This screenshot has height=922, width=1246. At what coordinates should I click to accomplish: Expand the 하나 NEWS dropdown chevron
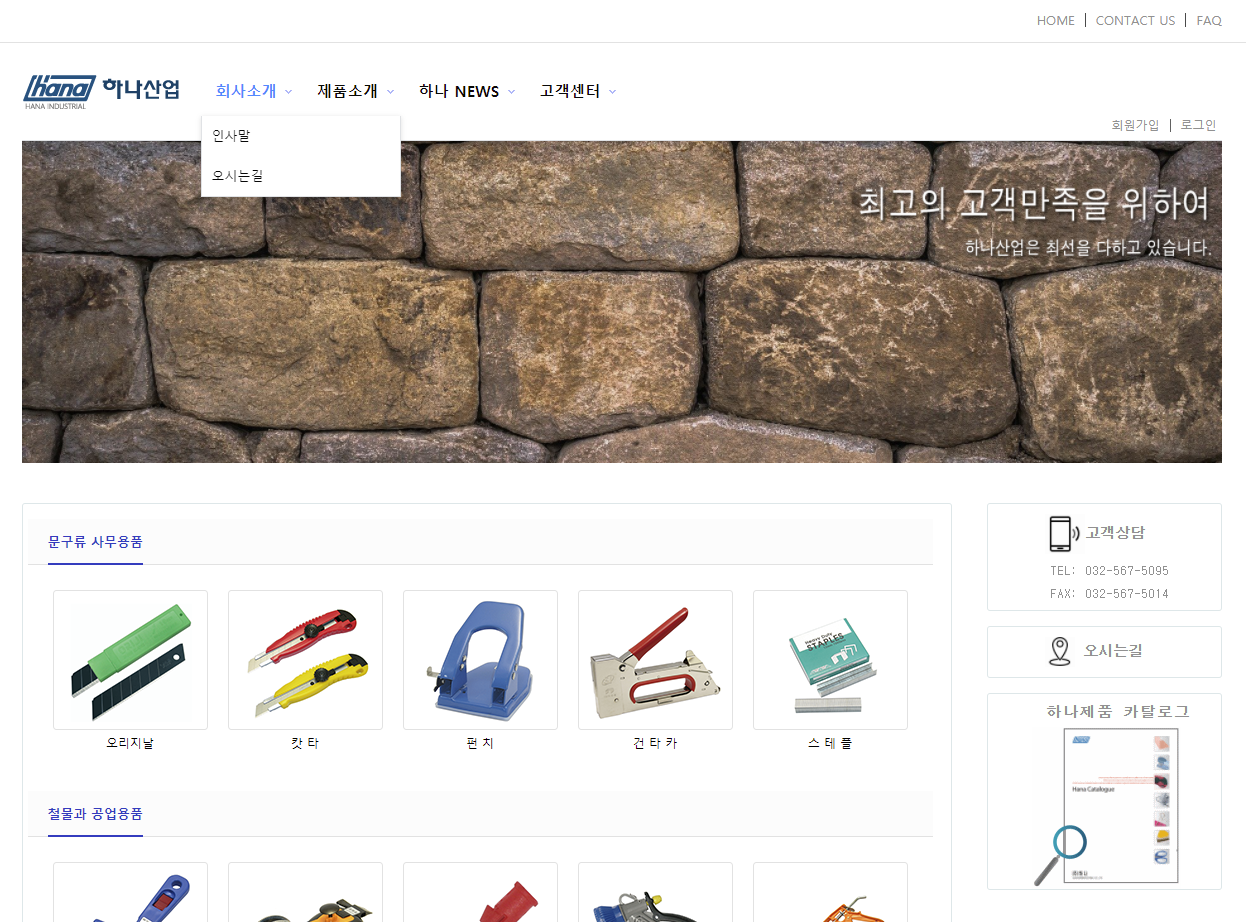pyautogui.click(x=511, y=92)
